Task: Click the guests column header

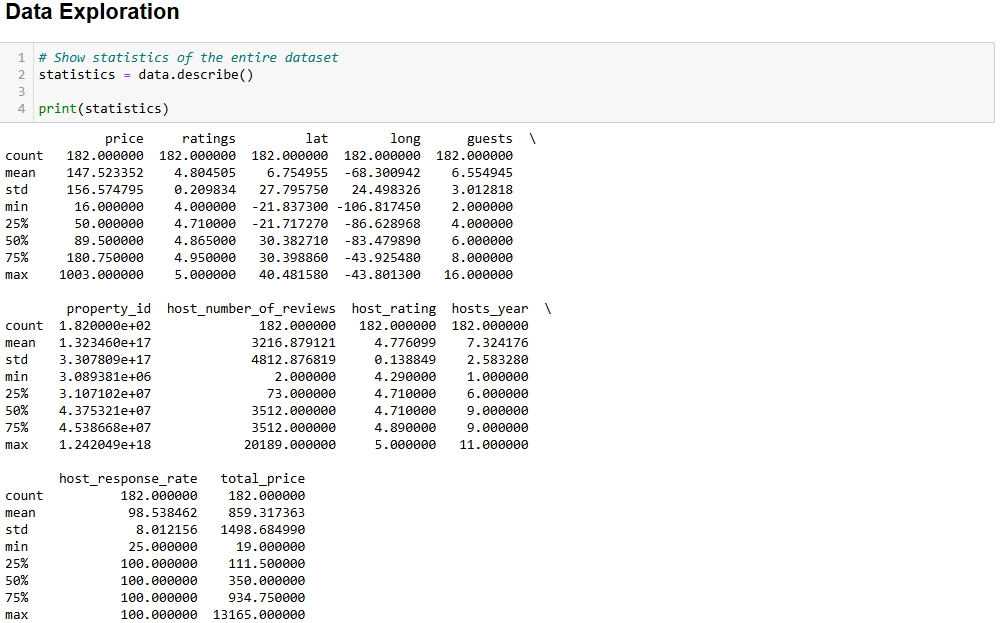Action: [489, 139]
